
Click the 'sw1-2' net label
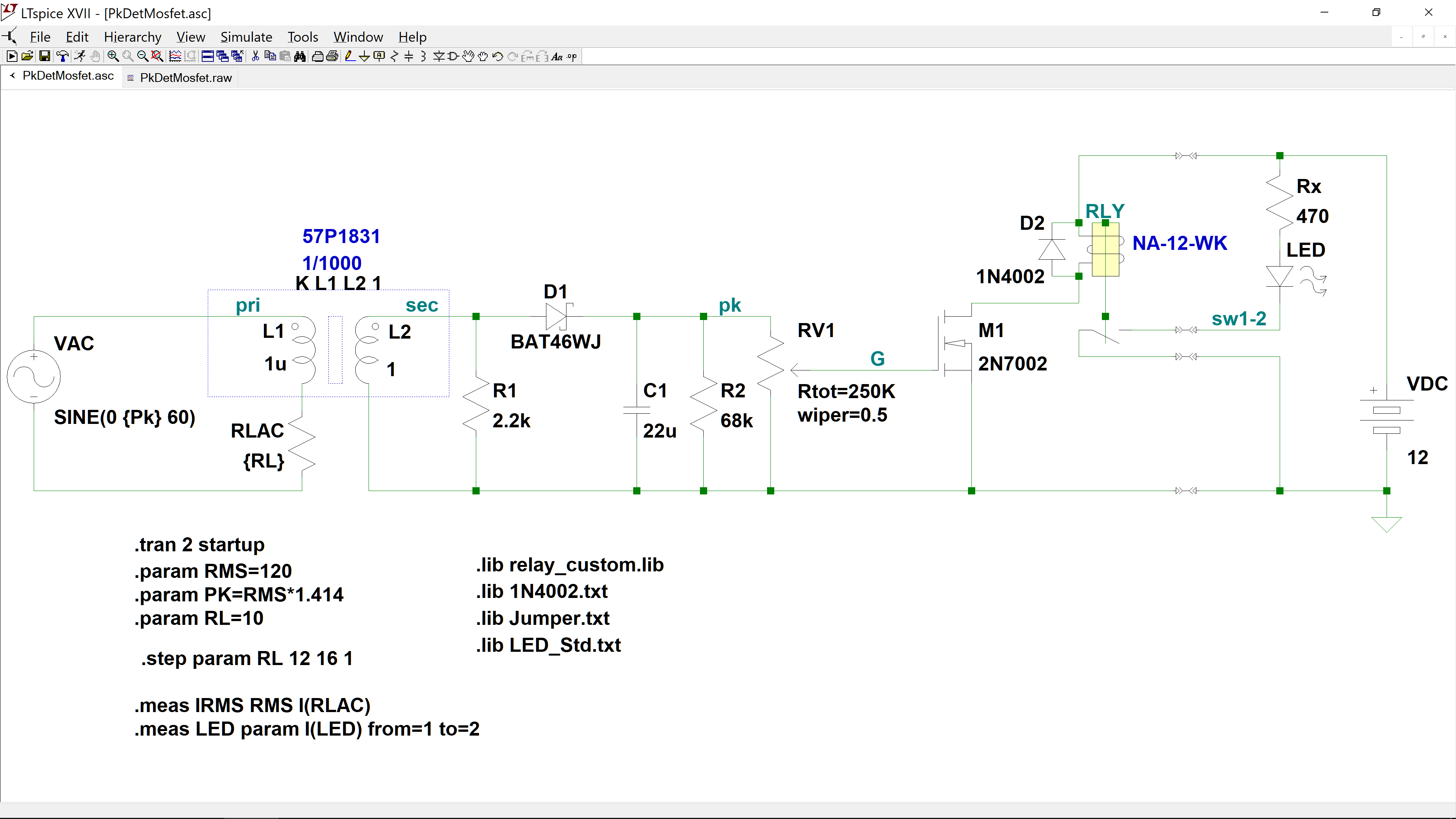[1238, 319]
